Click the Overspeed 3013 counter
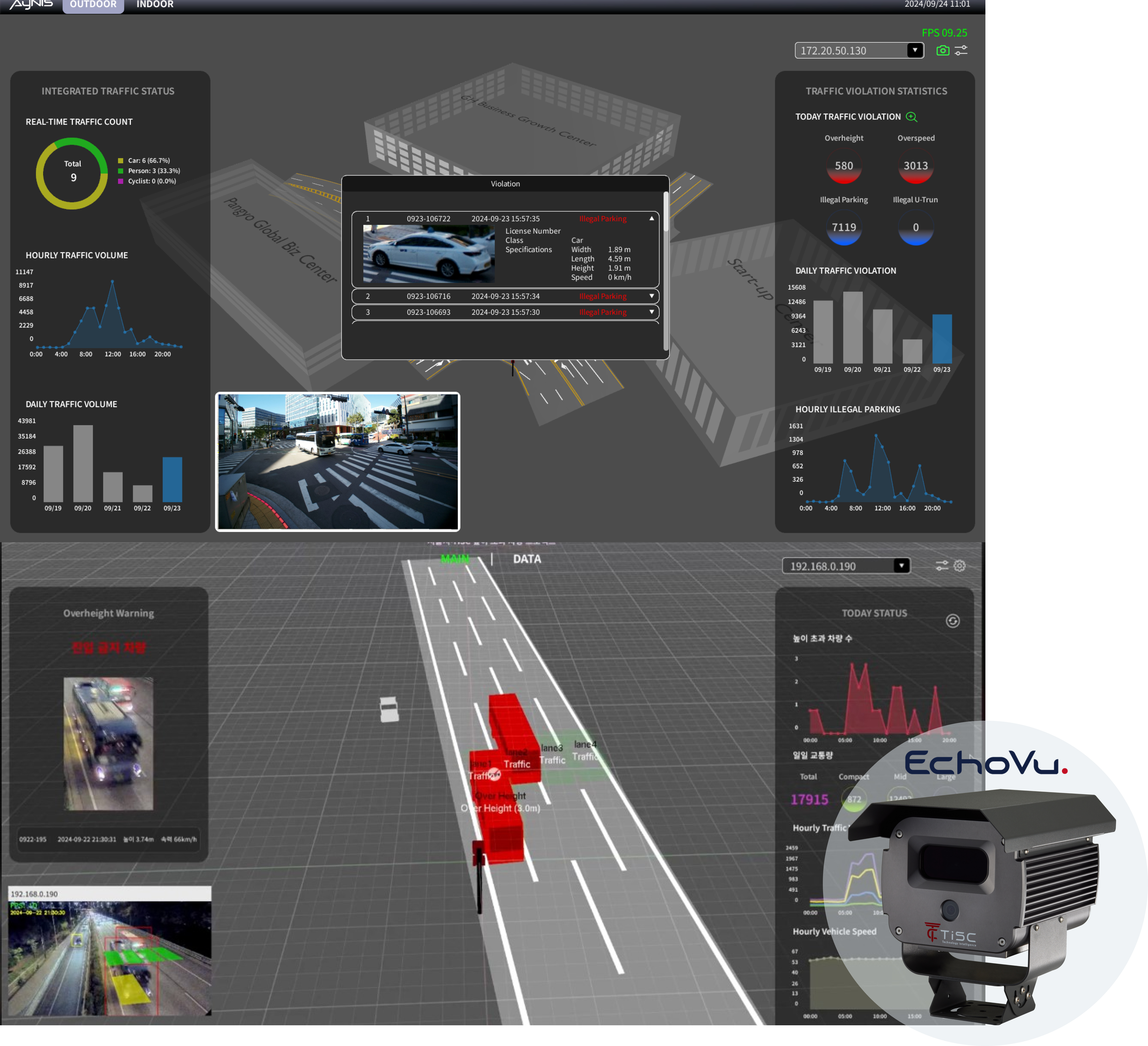The height and width of the screenshot is (1046, 1148). click(916, 166)
